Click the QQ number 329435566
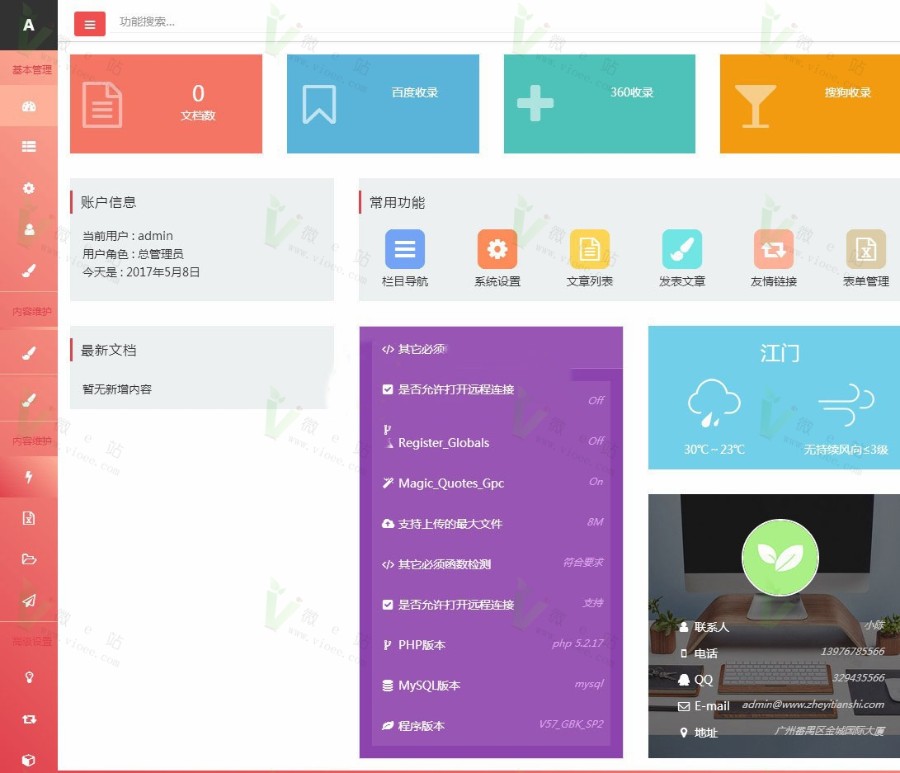The height and width of the screenshot is (773, 900). coord(859,678)
